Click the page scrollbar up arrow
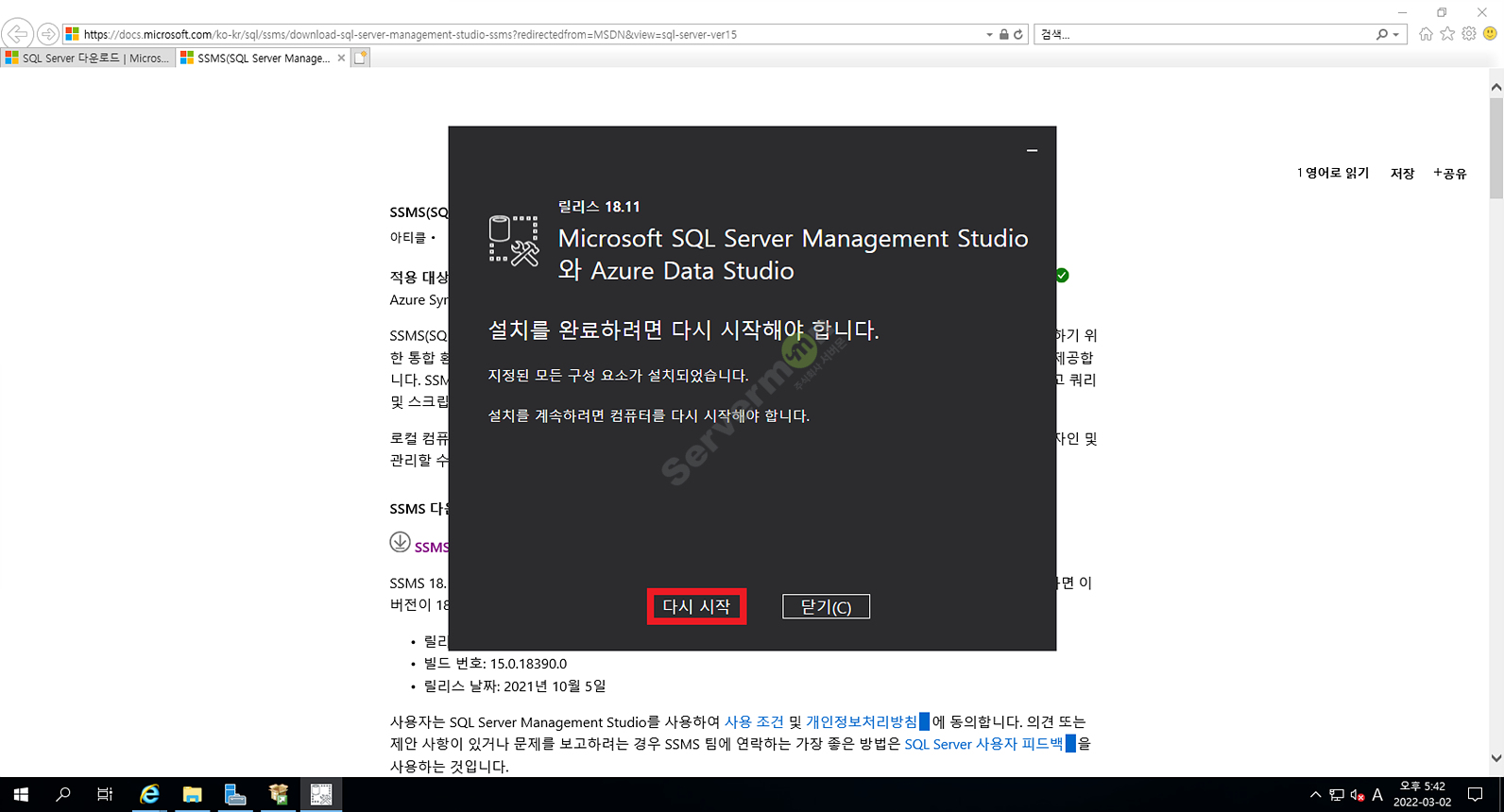Viewport: 1504px width, 812px height. (1495, 87)
